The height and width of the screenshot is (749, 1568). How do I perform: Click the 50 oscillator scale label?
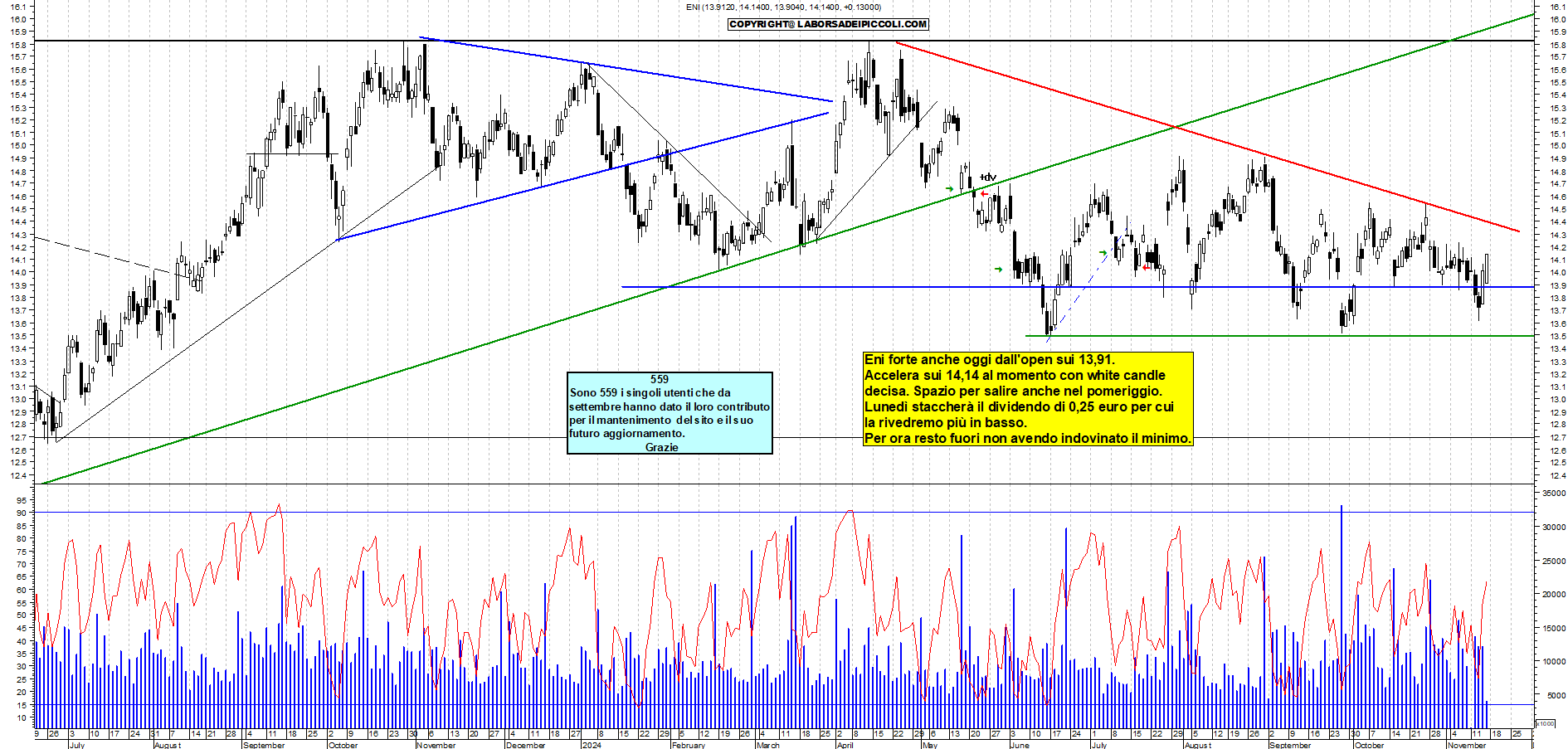click(20, 615)
